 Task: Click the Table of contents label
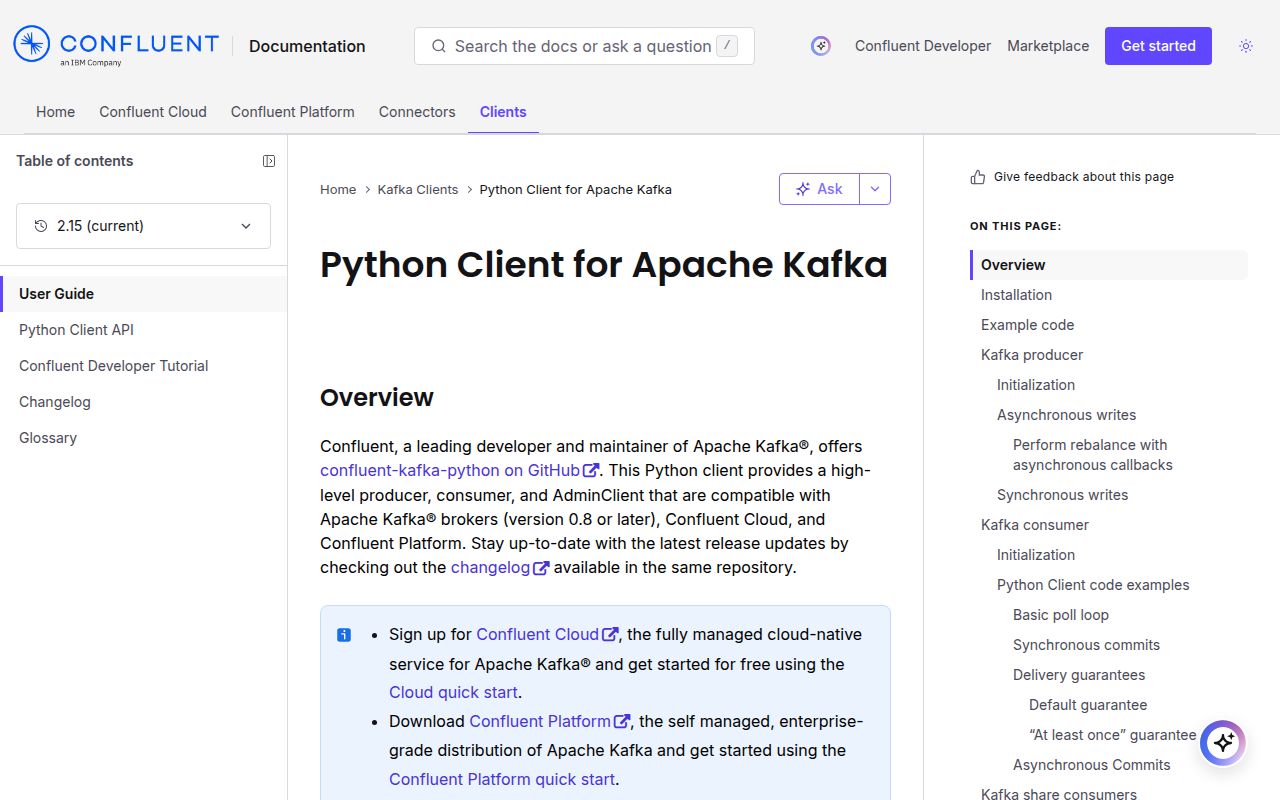pyautogui.click(x=75, y=161)
